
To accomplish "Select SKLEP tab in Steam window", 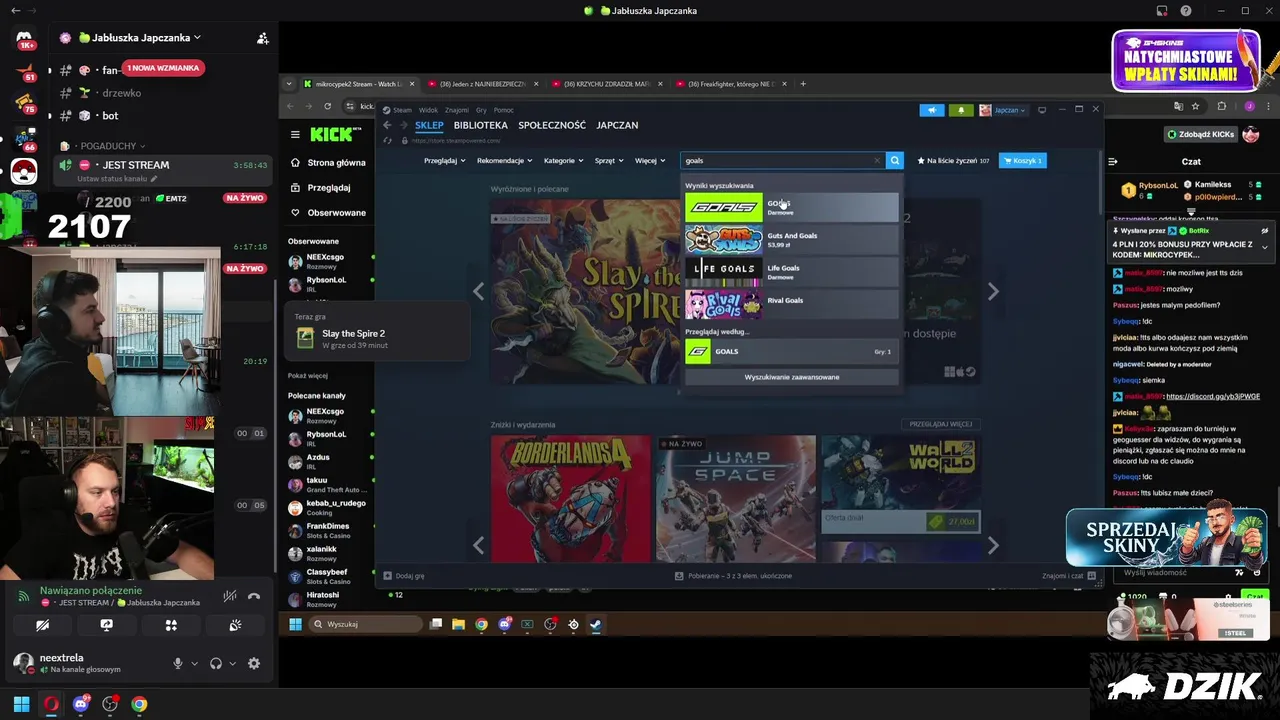I will [x=429, y=125].
